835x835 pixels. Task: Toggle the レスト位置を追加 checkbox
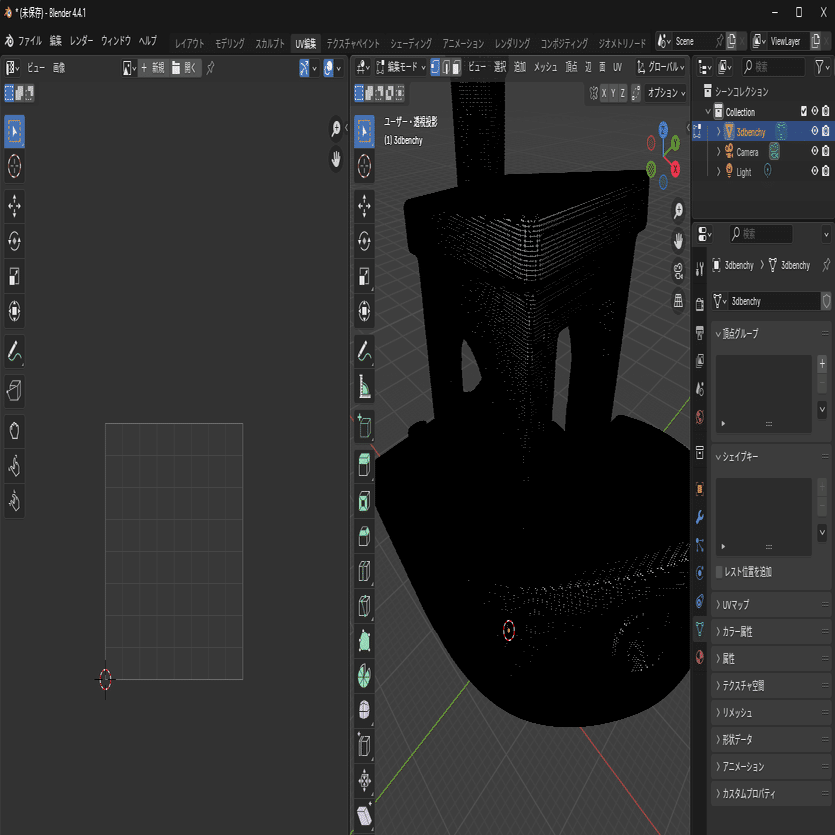pos(720,571)
